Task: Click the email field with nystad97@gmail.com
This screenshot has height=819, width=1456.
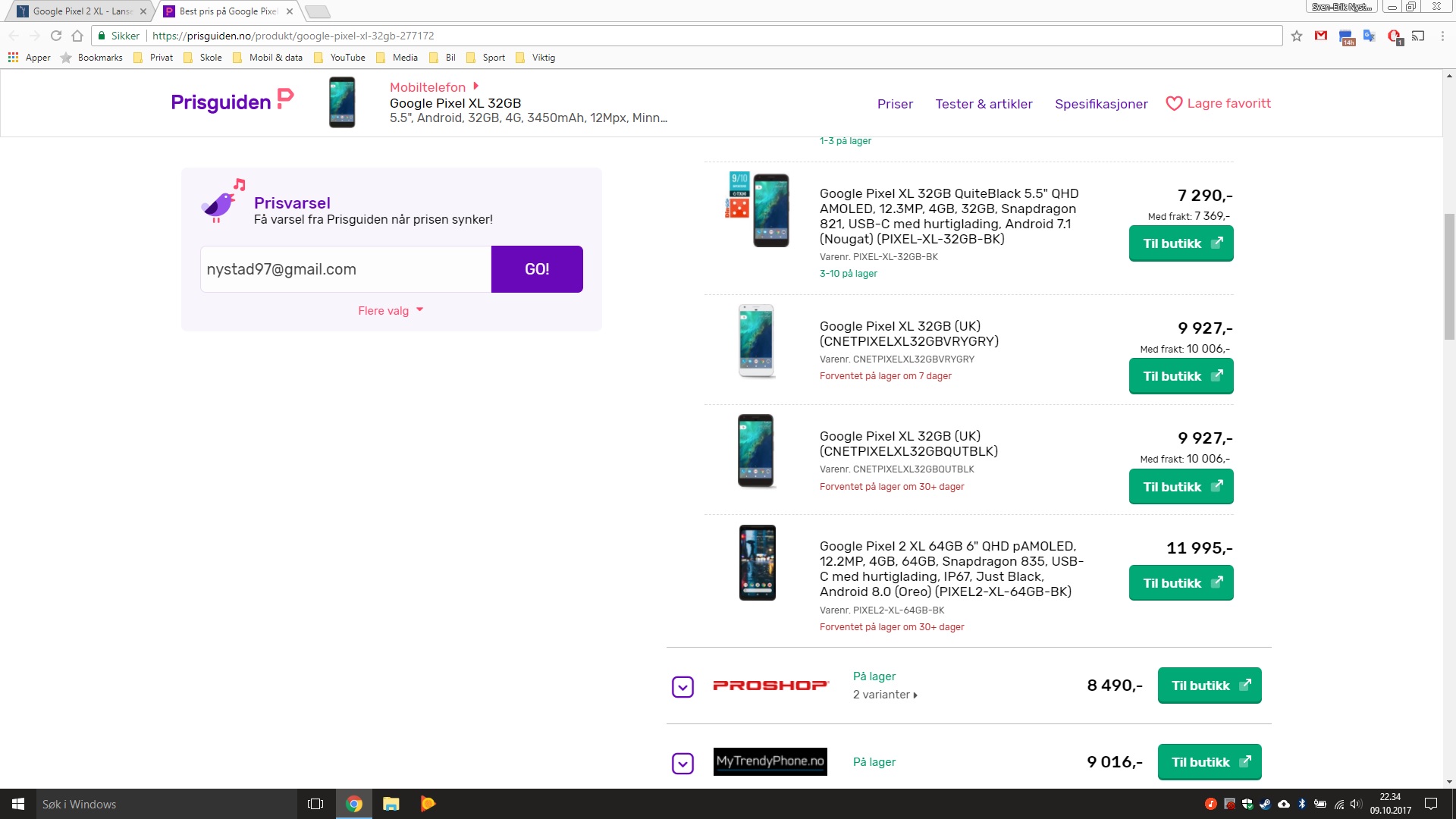Action: click(x=346, y=269)
